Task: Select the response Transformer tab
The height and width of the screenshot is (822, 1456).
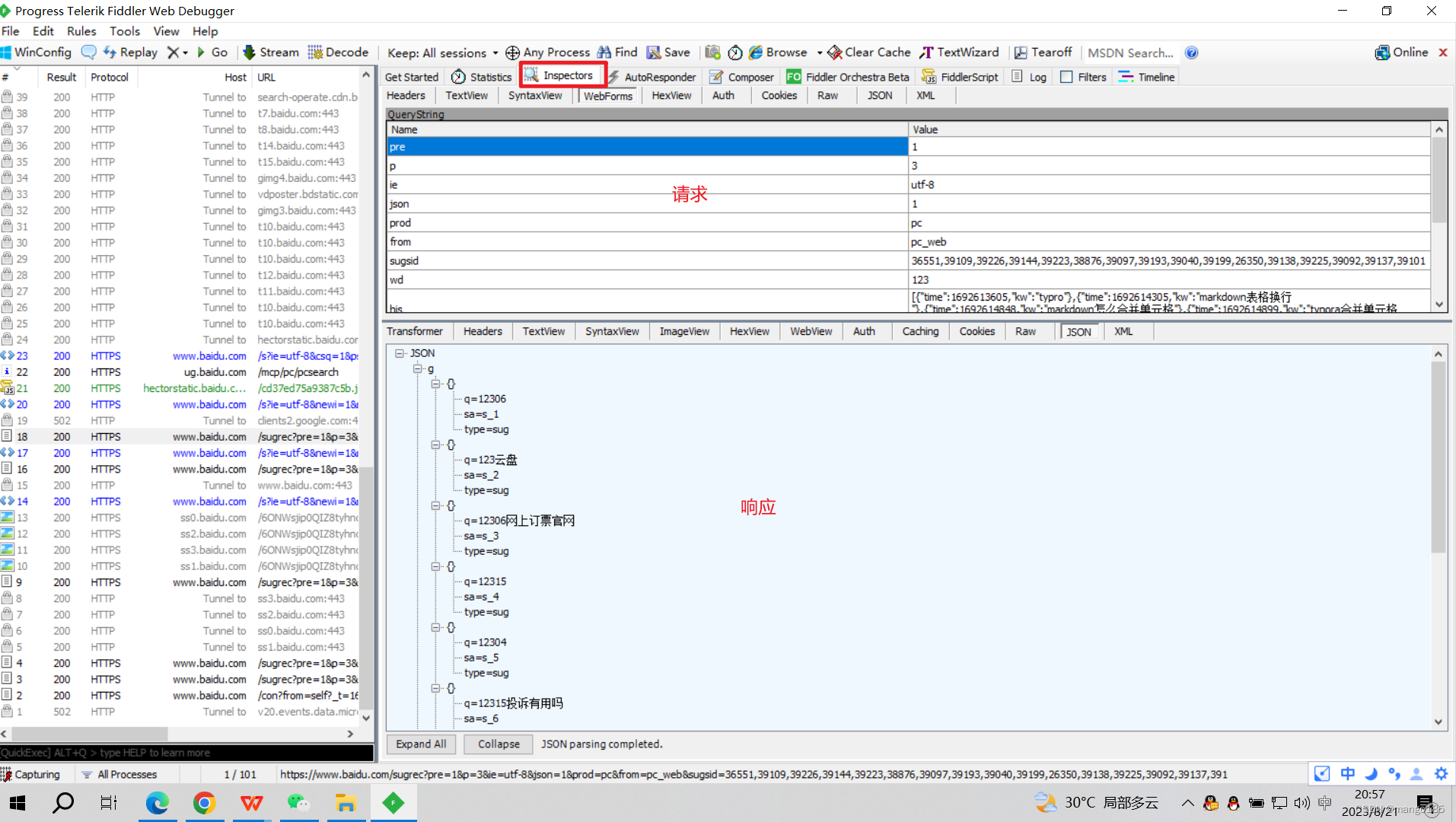Action: click(x=414, y=331)
